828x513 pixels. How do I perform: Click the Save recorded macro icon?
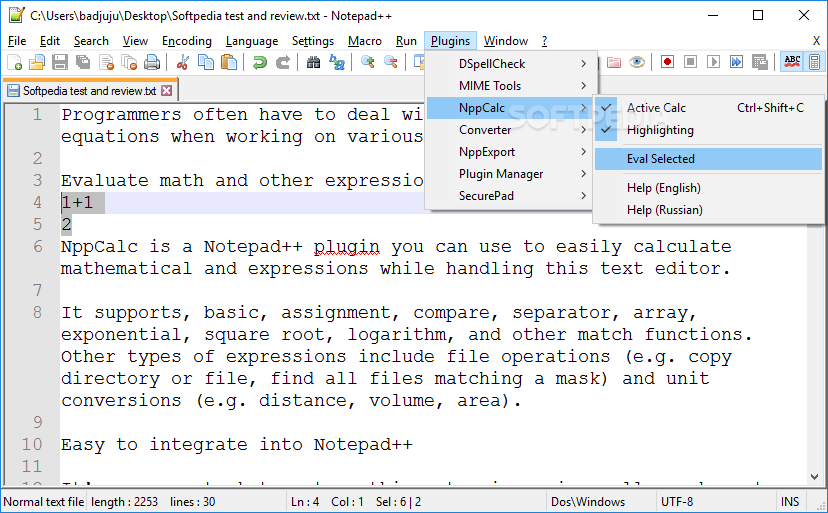coord(759,62)
